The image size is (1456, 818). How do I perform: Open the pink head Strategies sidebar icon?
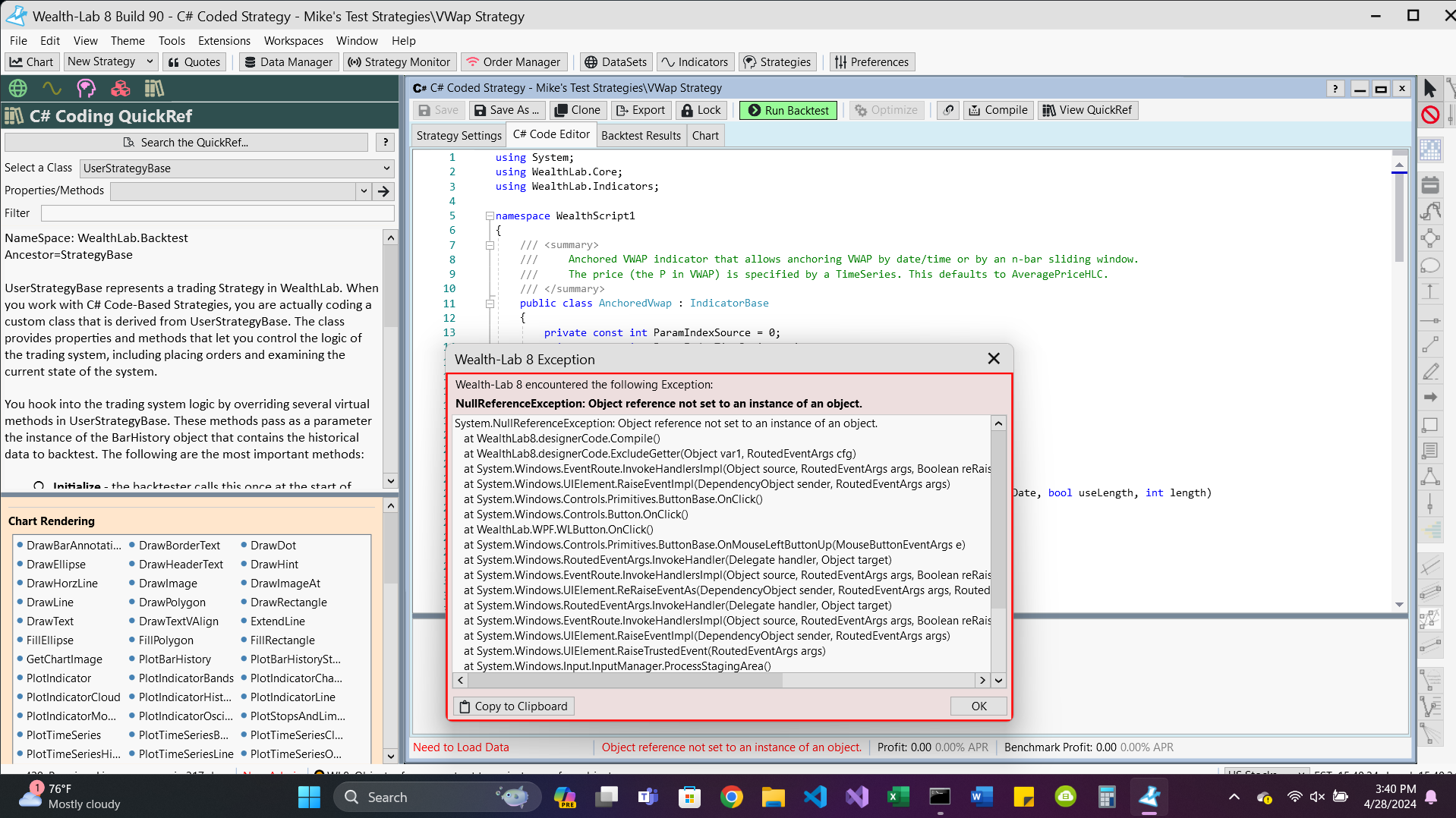[x=87, y=88]
